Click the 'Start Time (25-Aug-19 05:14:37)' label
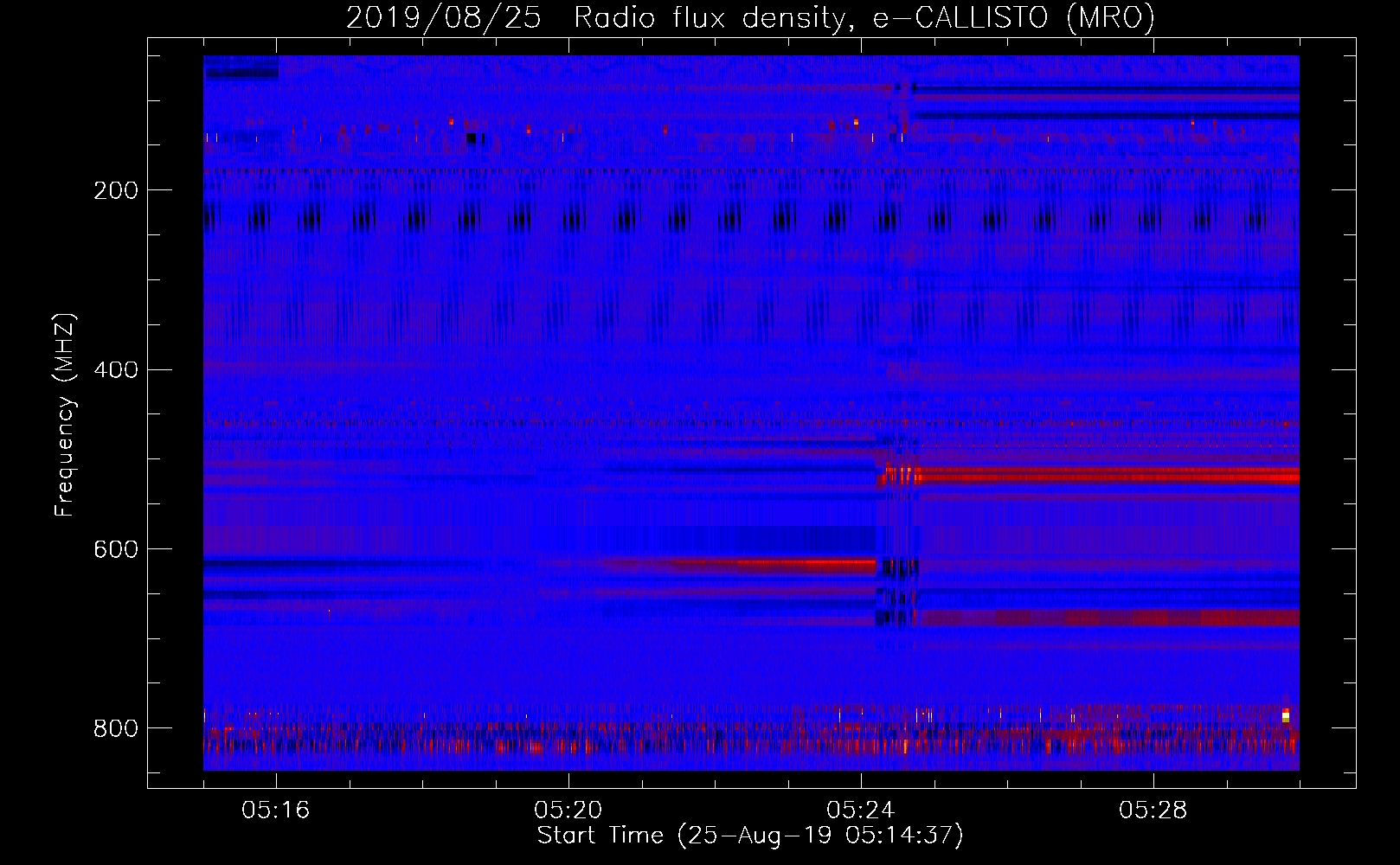 tap(750, 836)
